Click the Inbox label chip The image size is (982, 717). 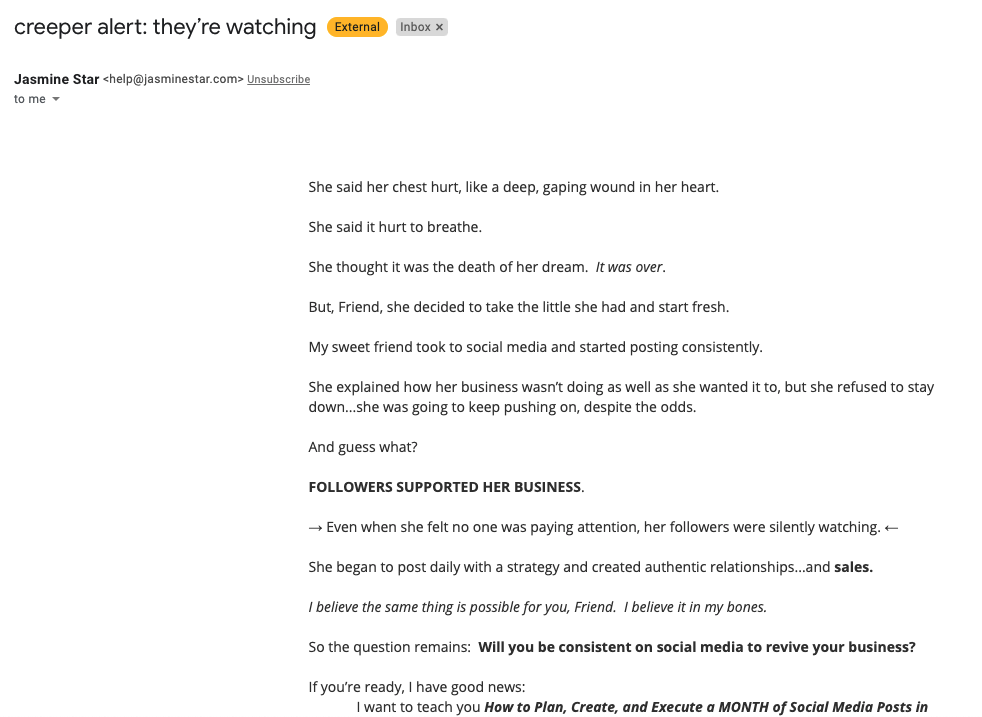[x=415, y=27]
